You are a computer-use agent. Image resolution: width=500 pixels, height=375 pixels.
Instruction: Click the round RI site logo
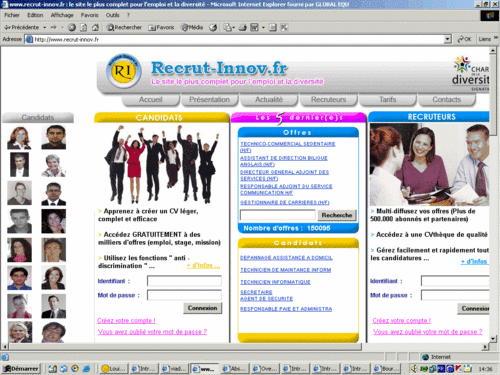[x=124, y=71]
